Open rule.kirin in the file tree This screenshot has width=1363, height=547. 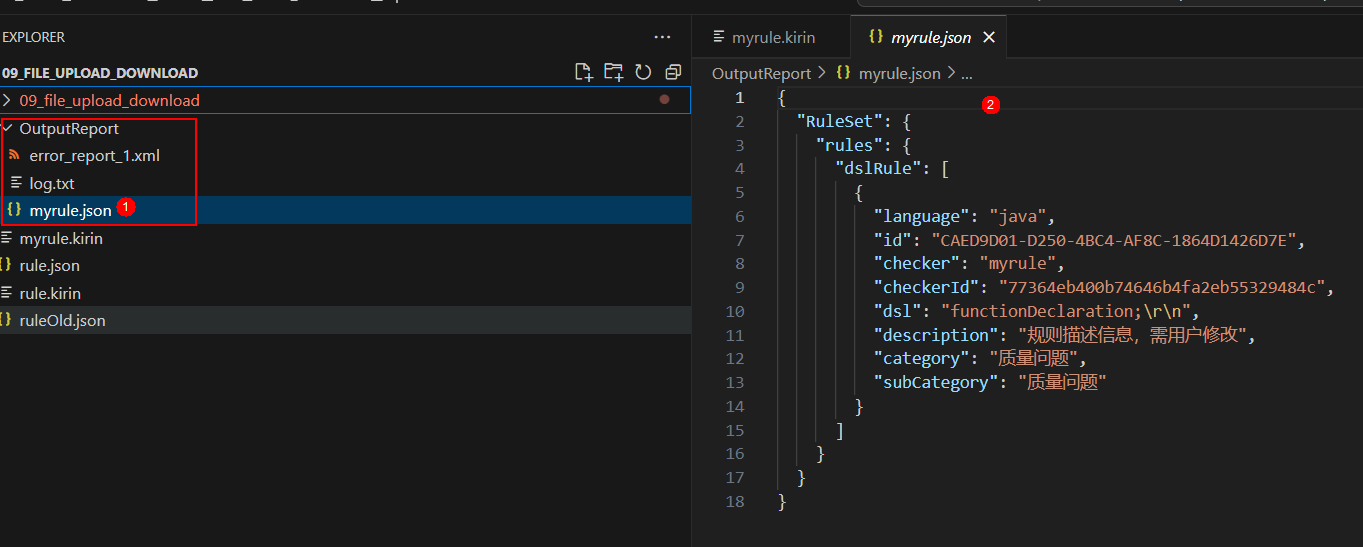click(50, 293)
